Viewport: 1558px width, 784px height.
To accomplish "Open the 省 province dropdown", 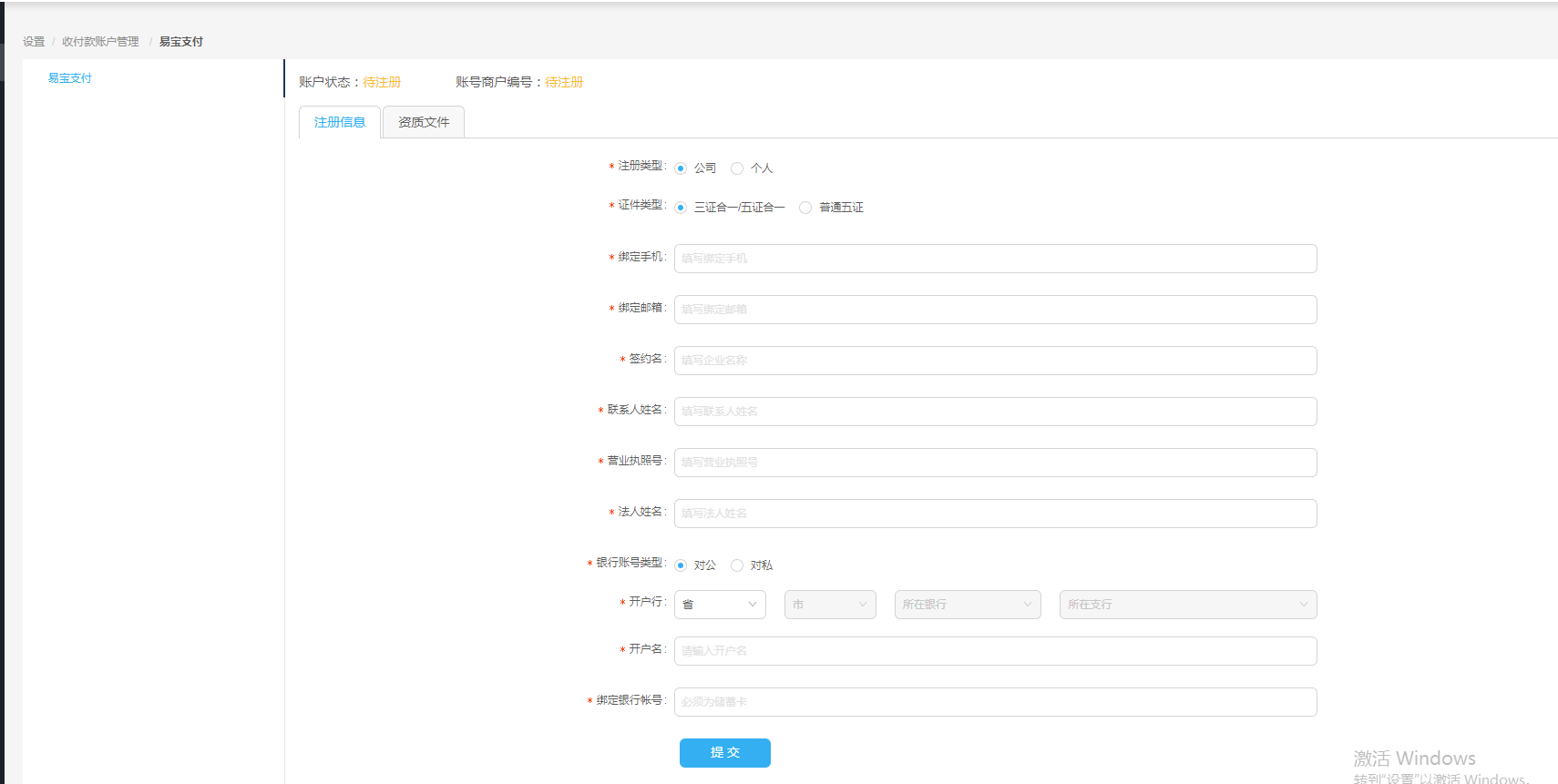I will tap(720, 605).
